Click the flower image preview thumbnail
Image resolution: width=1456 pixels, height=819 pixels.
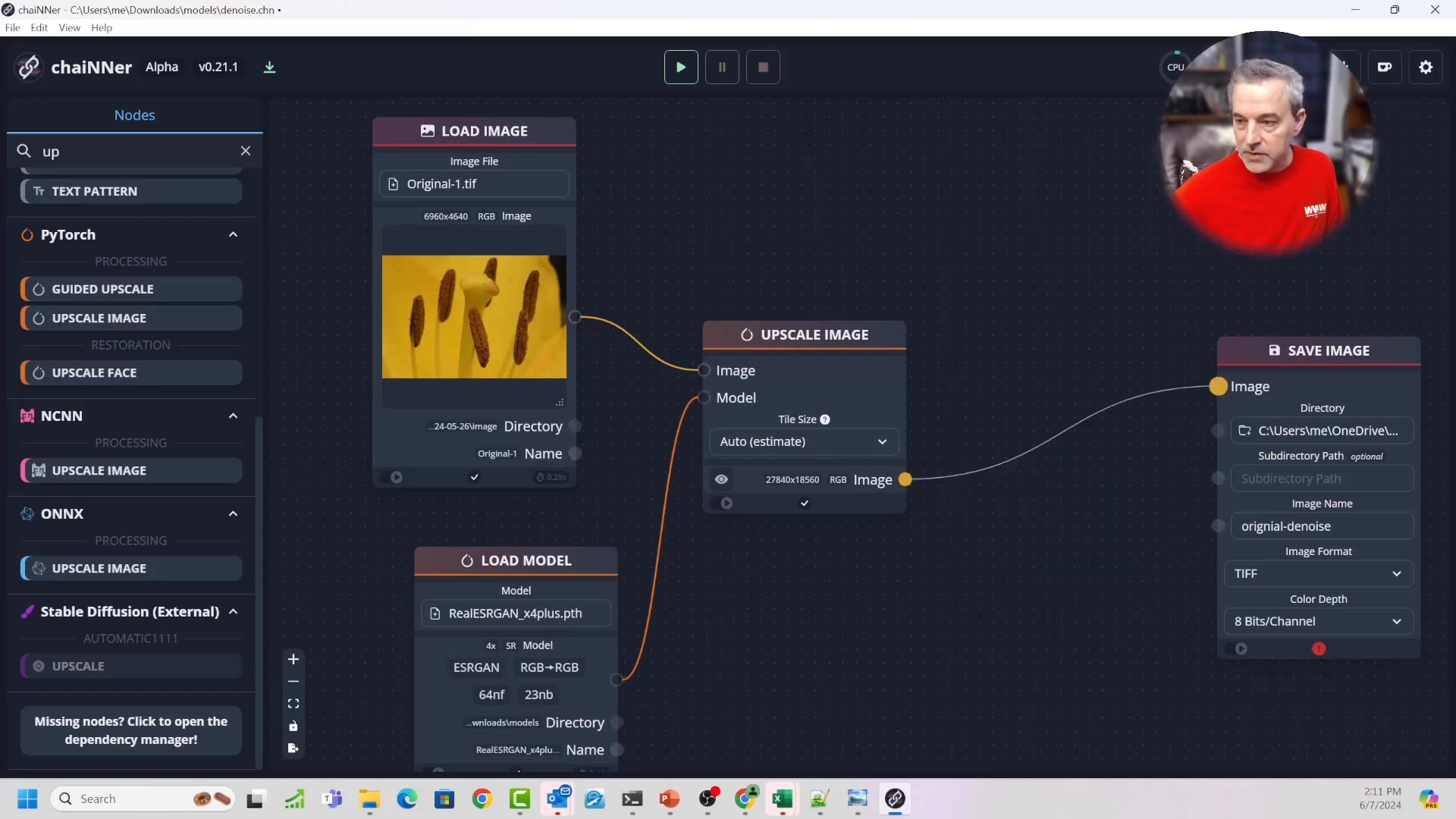click(x=474, y=316)
